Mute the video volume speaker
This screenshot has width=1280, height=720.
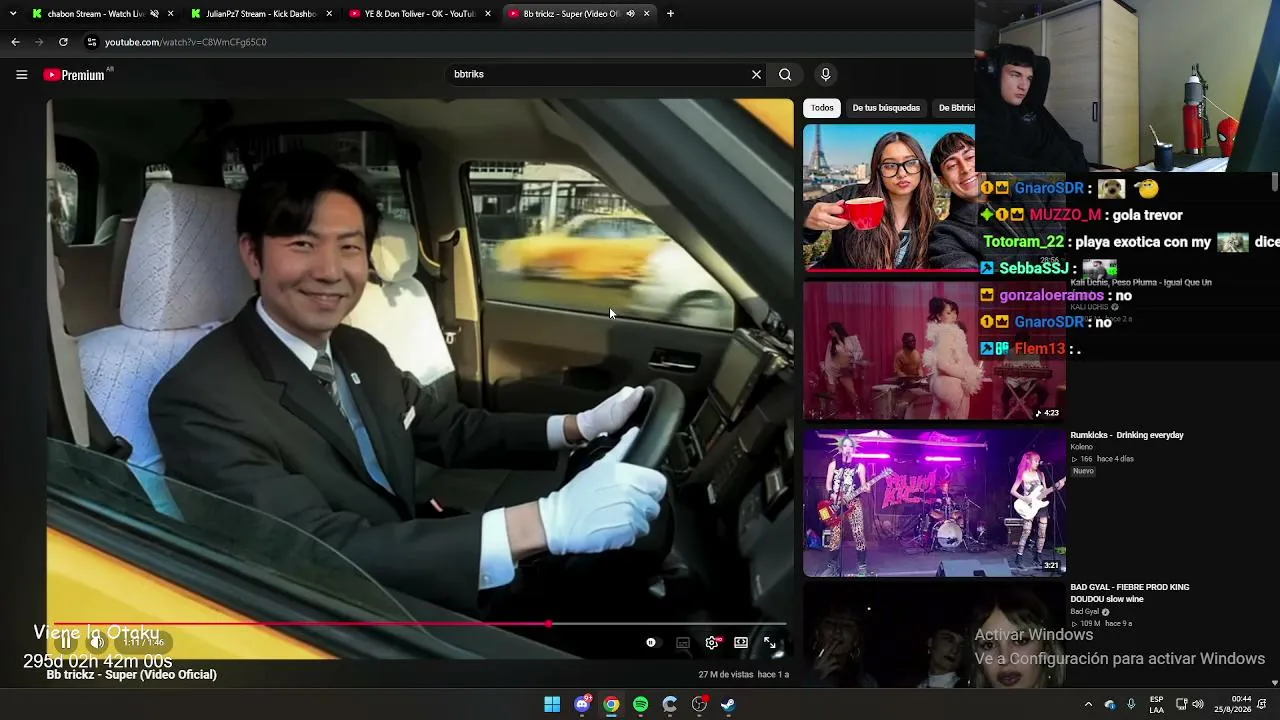pyautogui.click(x=97, y=642)
